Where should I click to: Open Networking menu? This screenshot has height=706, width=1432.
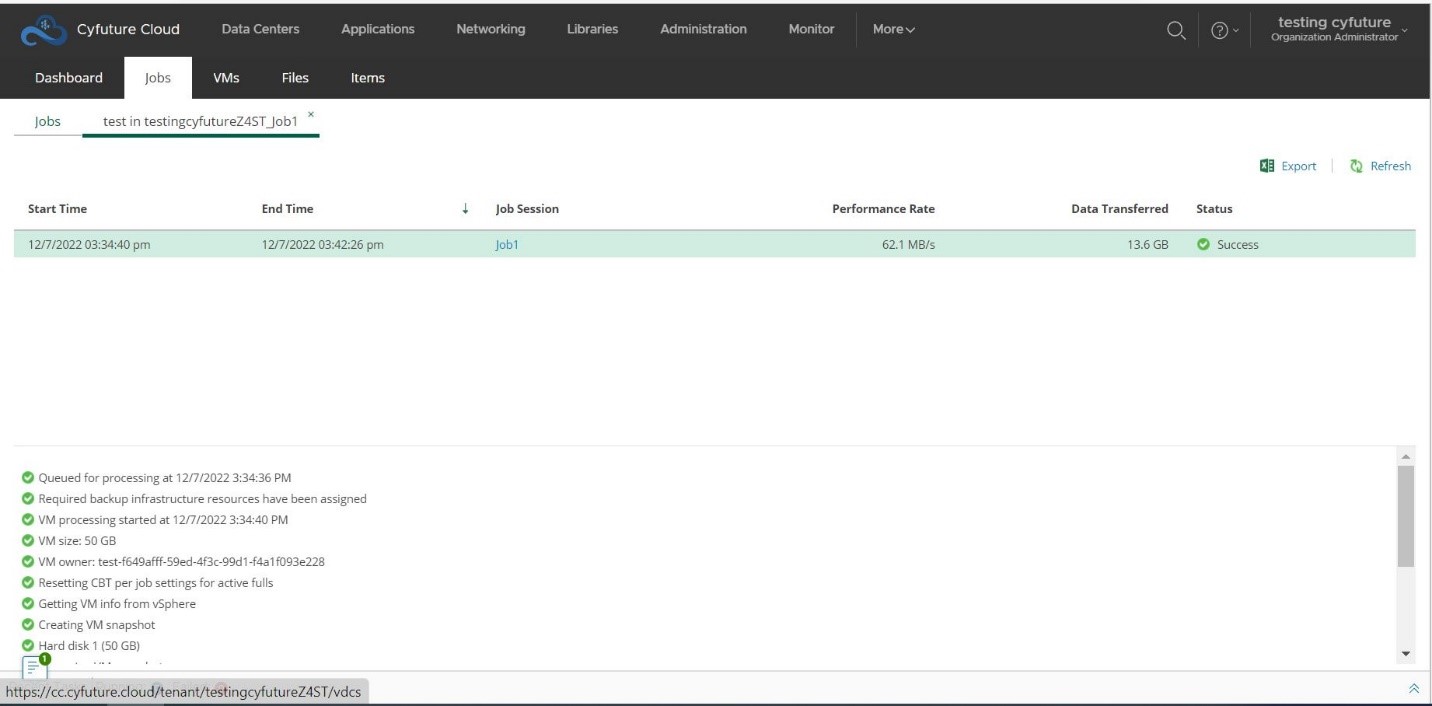(x=491, y=29)
